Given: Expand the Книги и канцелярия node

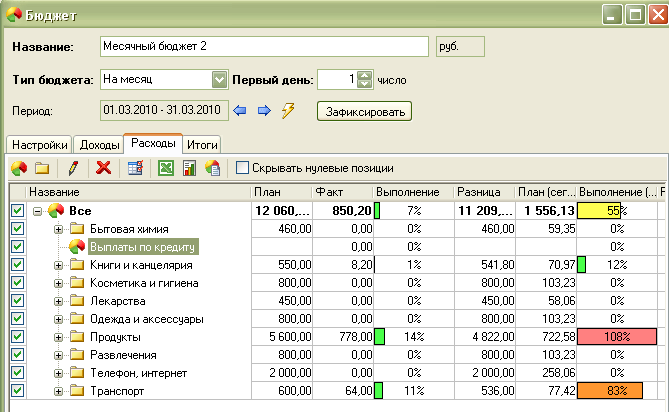Looking at the screenshot, I should coord(58,265).
